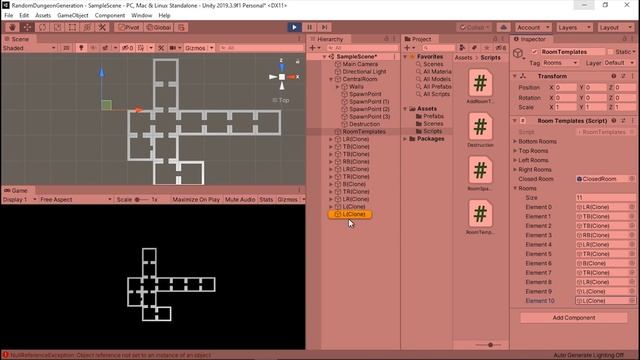Select the Hand tool in toolbar

pyautogui.click(x=12, y=27)
